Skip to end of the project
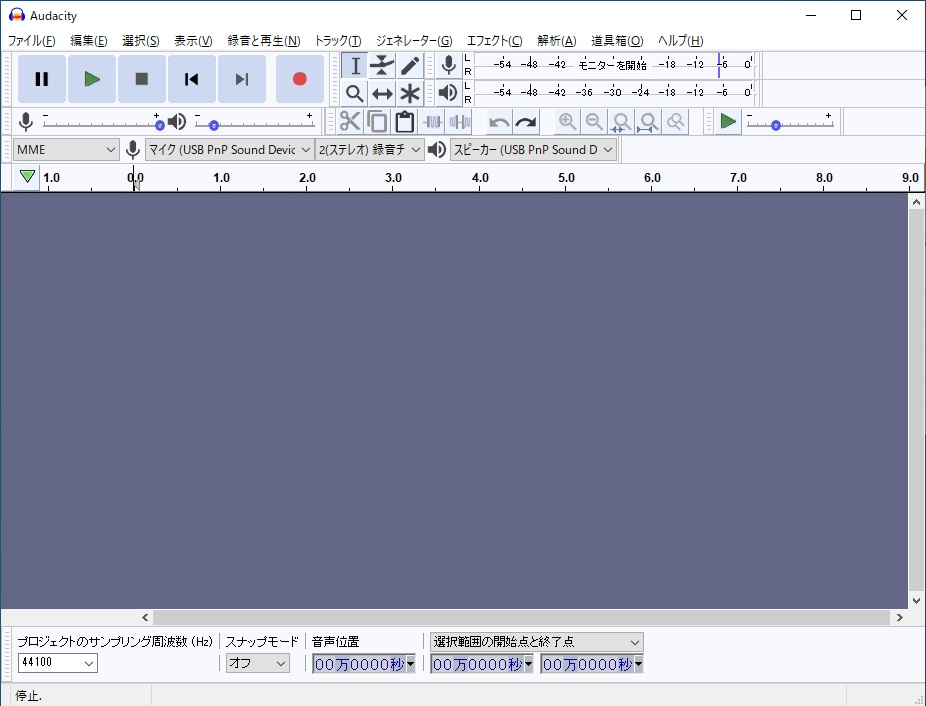Screen dimensions: 926x706 [242, 79]
